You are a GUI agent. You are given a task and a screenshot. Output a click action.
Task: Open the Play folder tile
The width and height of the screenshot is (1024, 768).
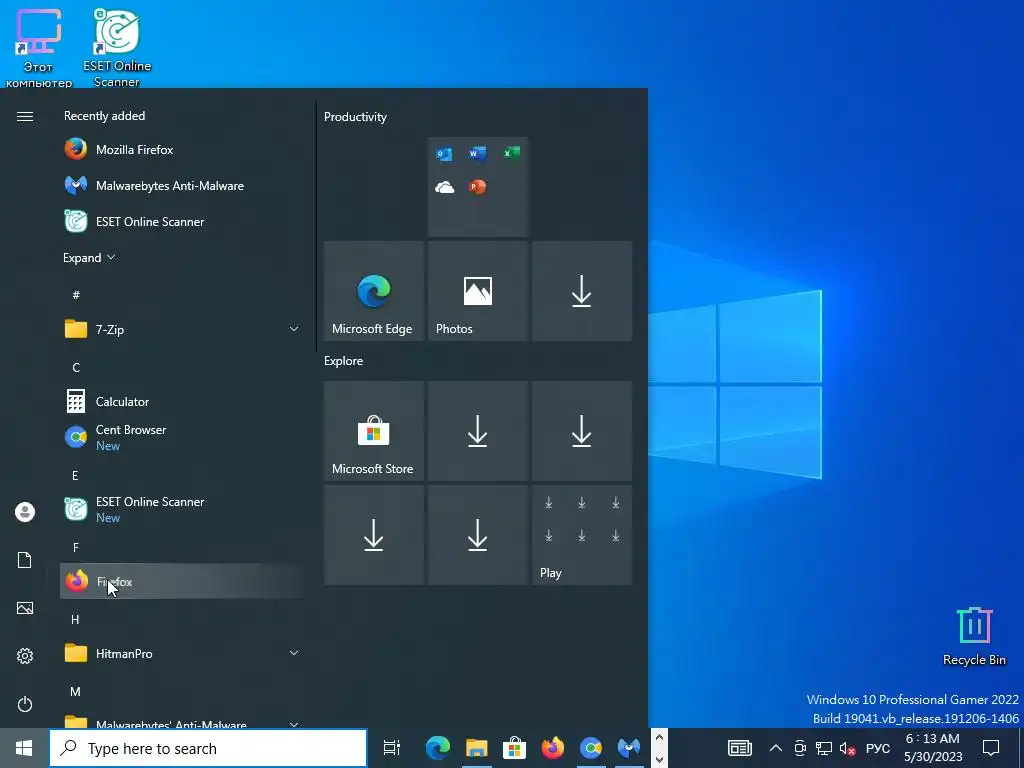(582, 535)
